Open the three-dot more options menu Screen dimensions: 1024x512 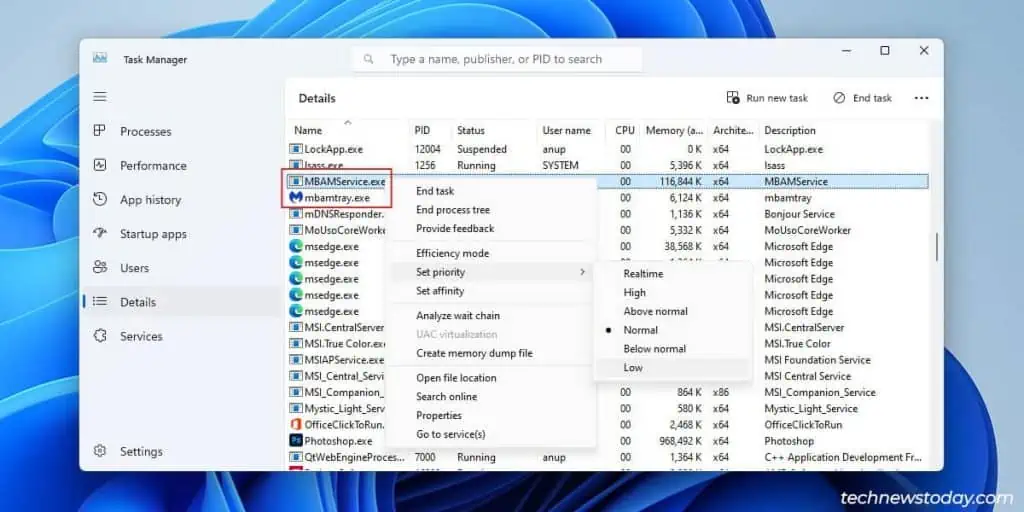coord(921,98)
